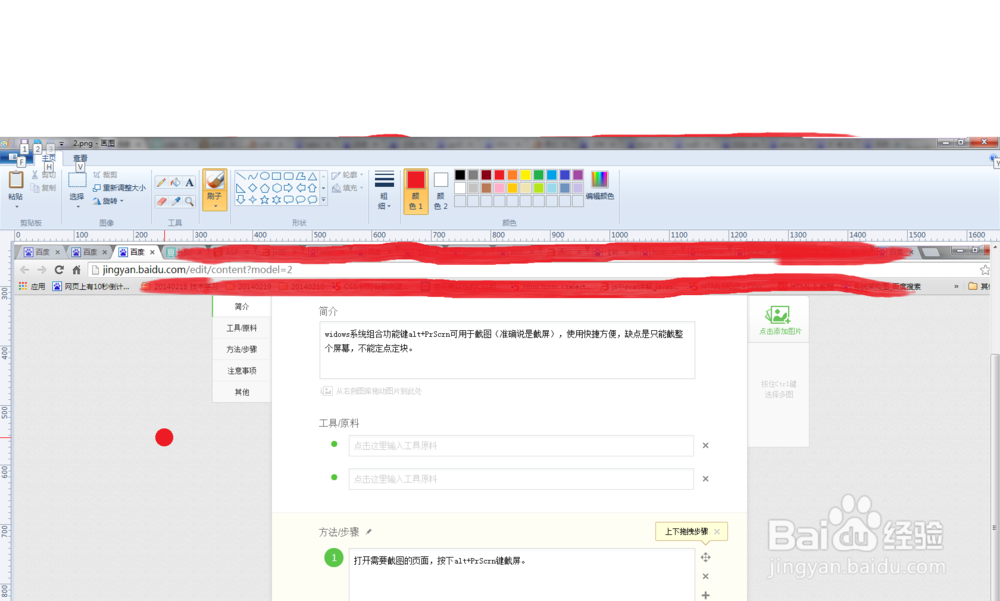Image resolution: width=1000 pixels, height=601 pixels.
Task: Select the Color 1 (颜色 1) button
Action: 416,191
